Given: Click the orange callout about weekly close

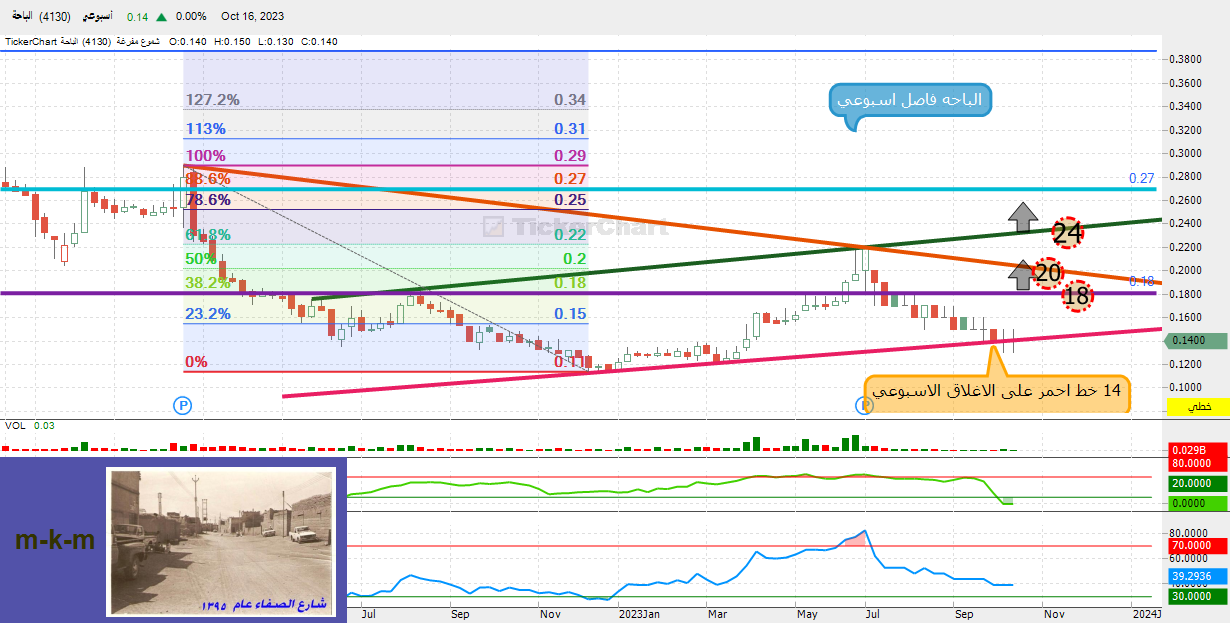Looking at the screenshot, I should pos(997,391).
